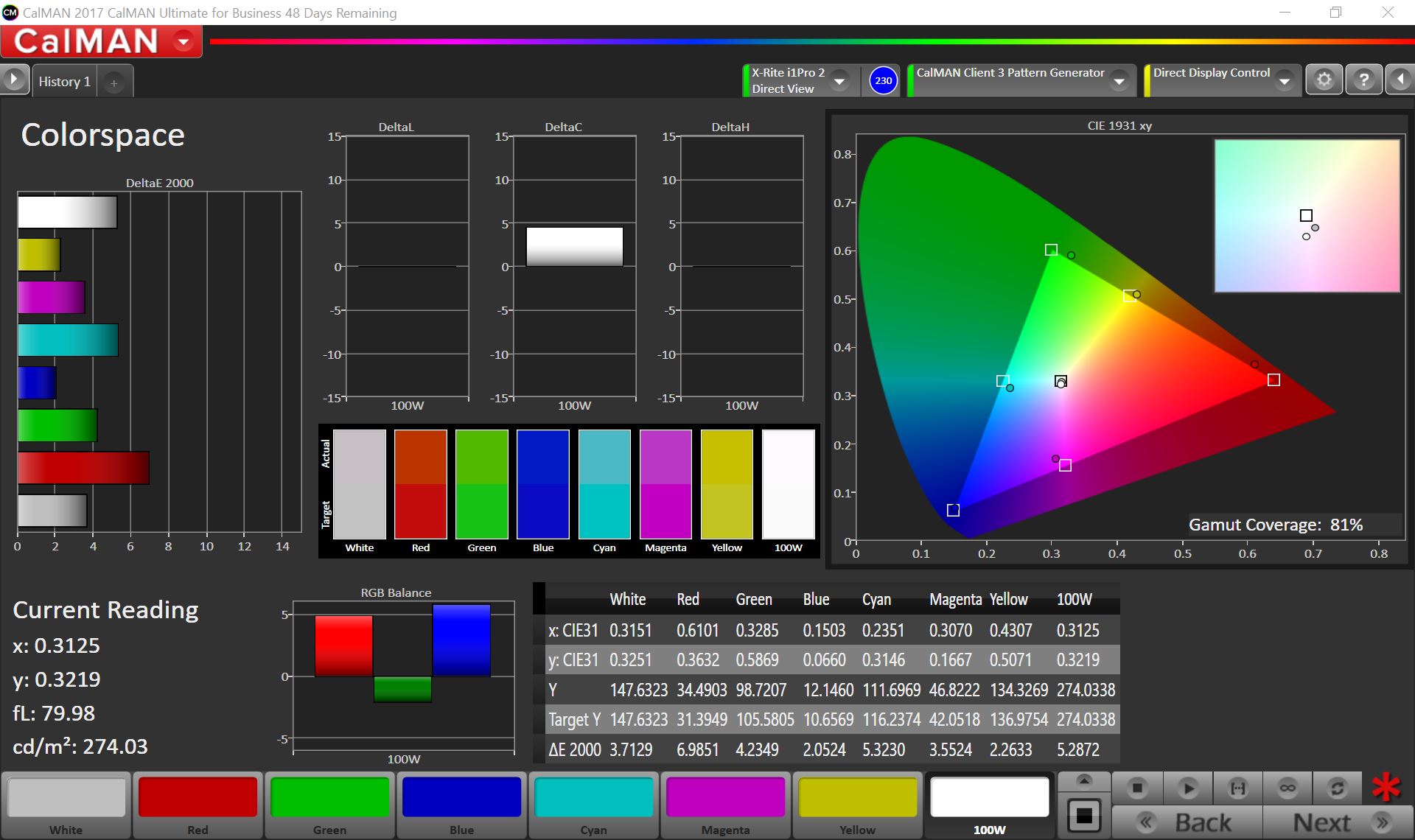Click the continuous read infinity icon
Viewport: 1415px width, 840px height.
(1288, 788)
